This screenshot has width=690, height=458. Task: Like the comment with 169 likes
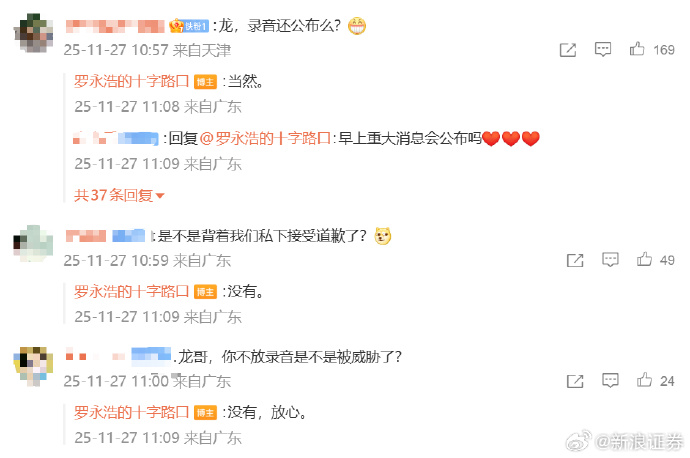click(636, 49)
